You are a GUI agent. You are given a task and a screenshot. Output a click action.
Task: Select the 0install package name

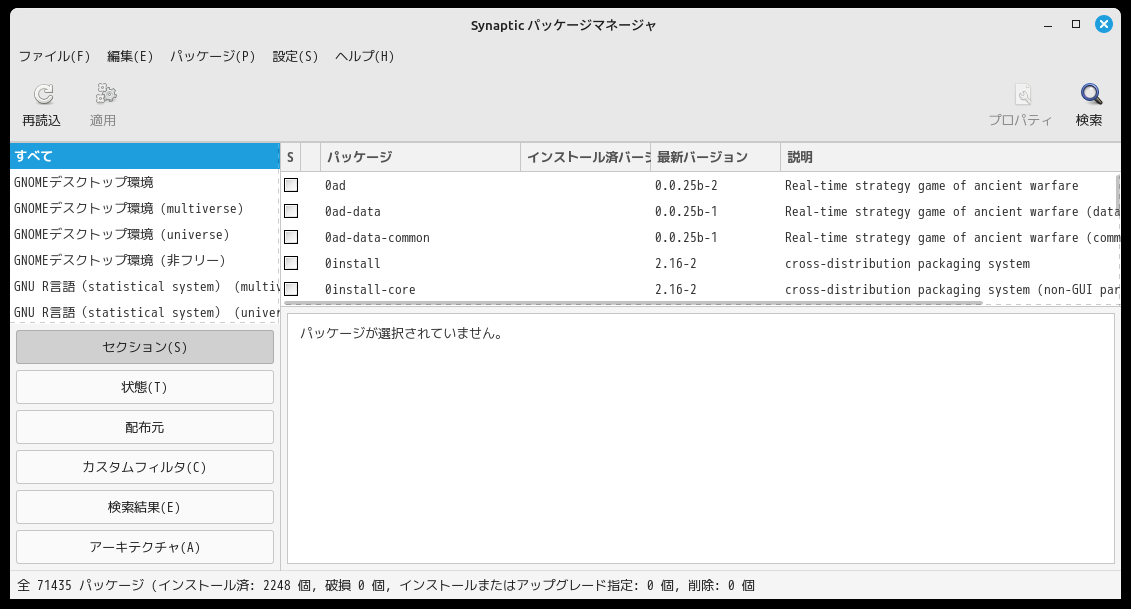point(353,263)
